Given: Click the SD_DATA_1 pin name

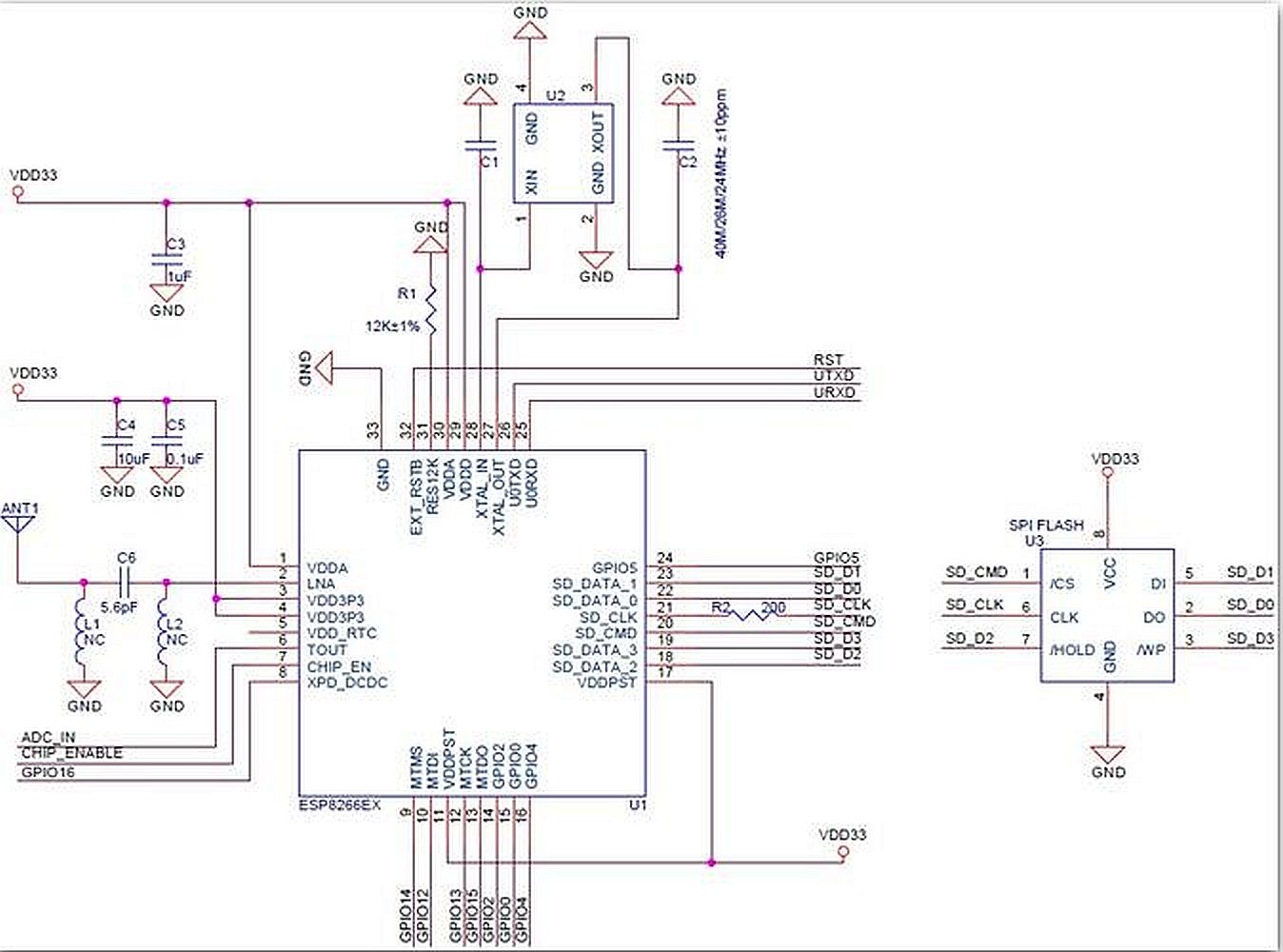Looking at the screenshot, I should coord(595,584).
